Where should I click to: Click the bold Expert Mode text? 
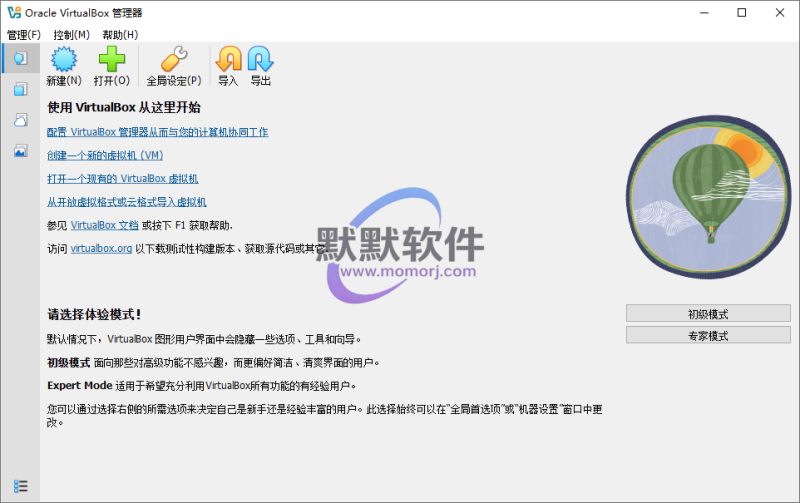(80, 386)
